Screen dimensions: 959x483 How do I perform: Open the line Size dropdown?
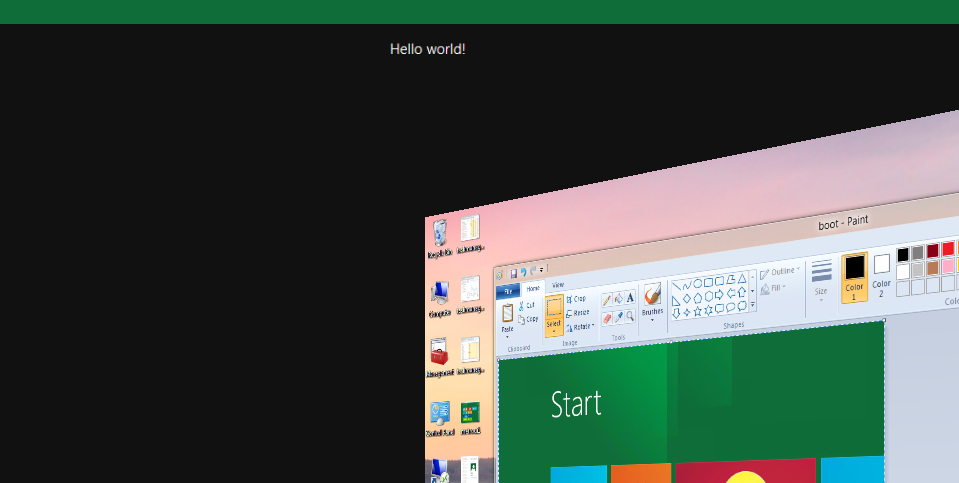(821, 279)
